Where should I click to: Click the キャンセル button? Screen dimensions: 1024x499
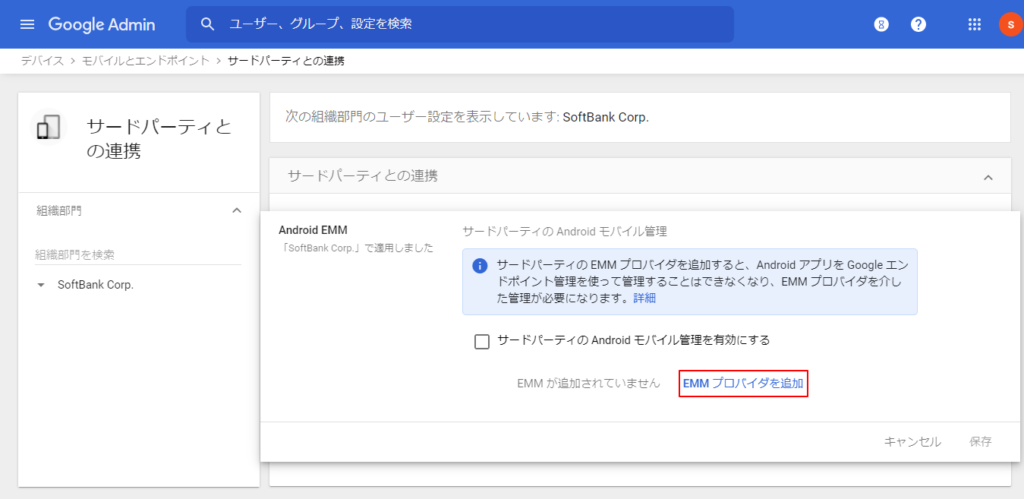click(912, 441)
